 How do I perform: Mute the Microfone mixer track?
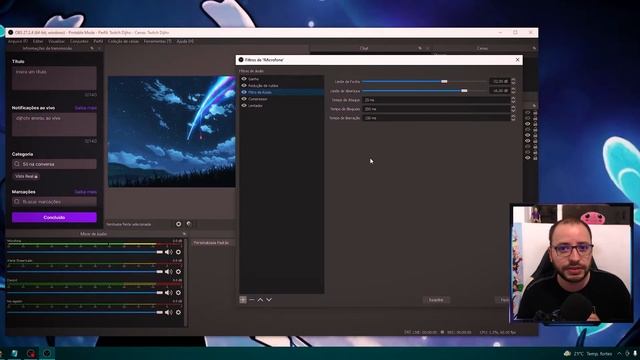pos(168,252)
